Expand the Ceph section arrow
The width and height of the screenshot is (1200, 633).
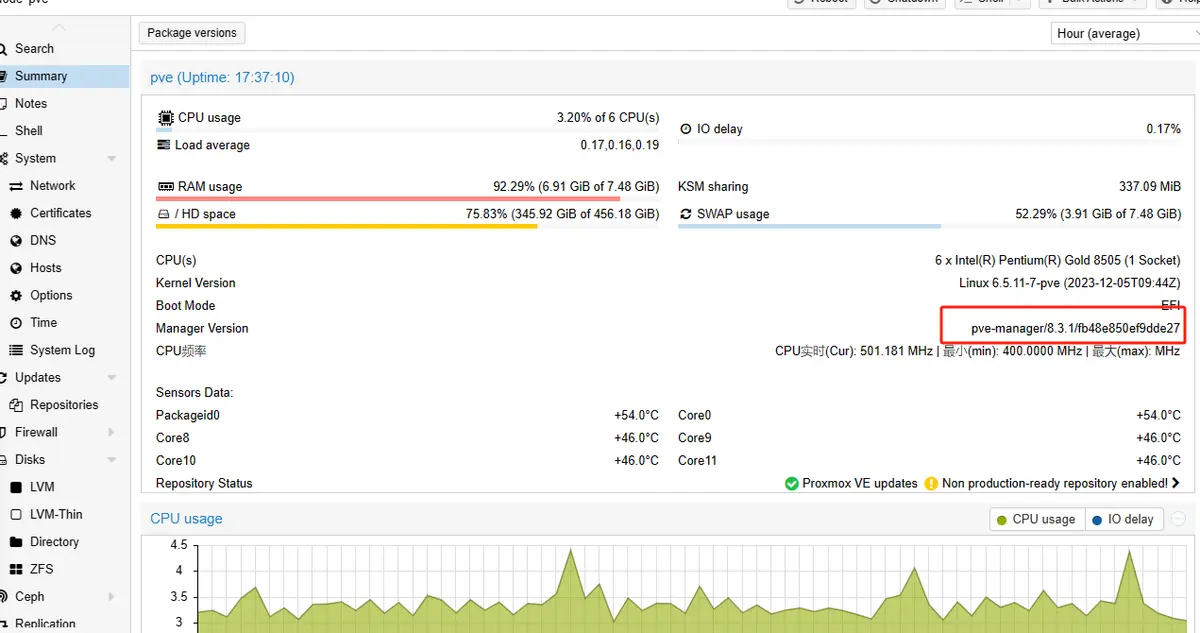pos(111,597)
